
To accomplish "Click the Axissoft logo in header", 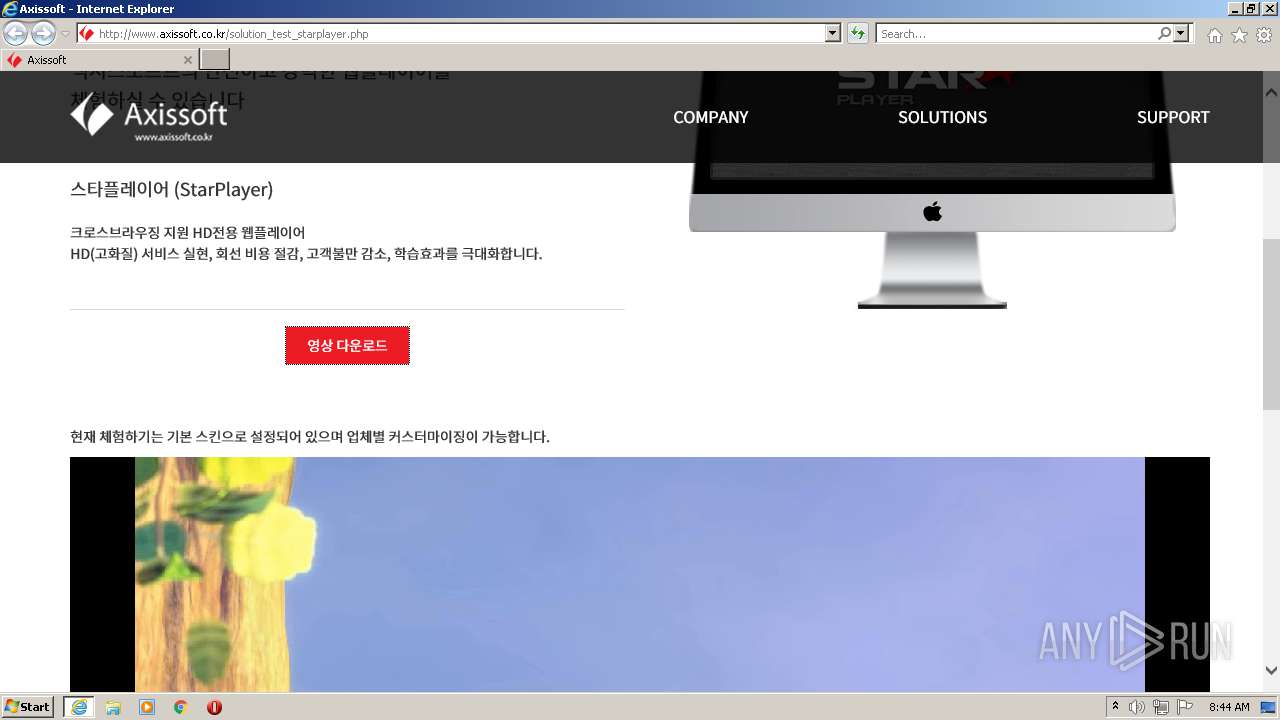I will coord(149,118).
